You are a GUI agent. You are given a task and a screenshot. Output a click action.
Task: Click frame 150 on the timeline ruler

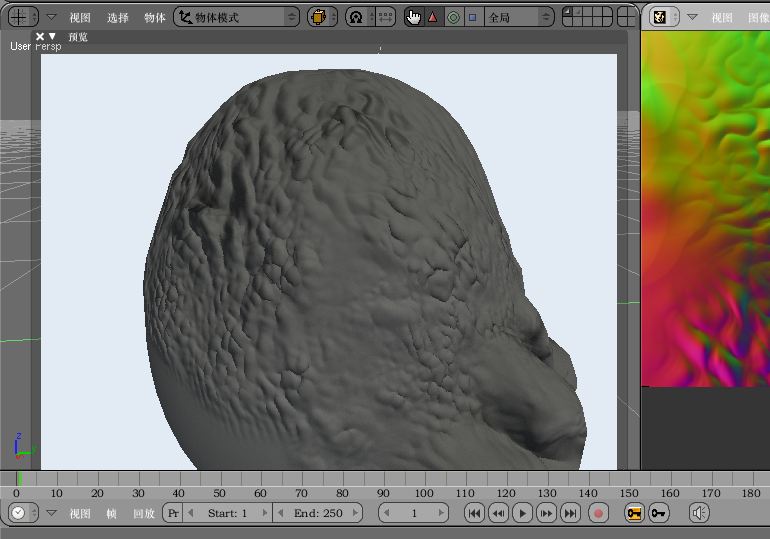[x=629, y=493]
